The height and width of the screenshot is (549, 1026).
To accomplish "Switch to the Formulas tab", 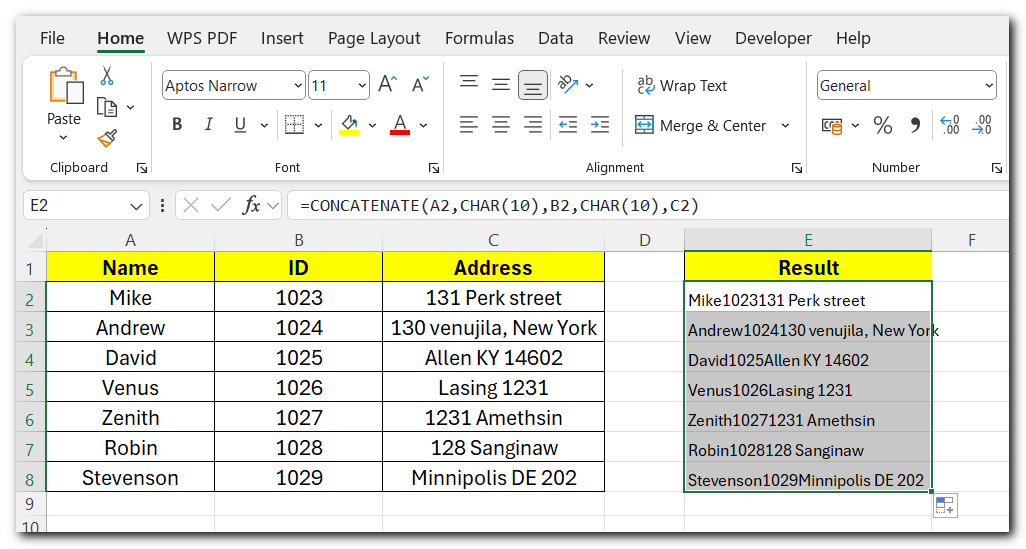I will (x=480, y=38).
